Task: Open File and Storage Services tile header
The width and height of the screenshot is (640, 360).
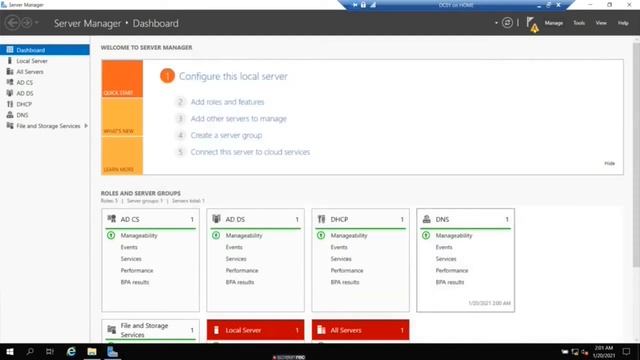Action: click(150, 330)
